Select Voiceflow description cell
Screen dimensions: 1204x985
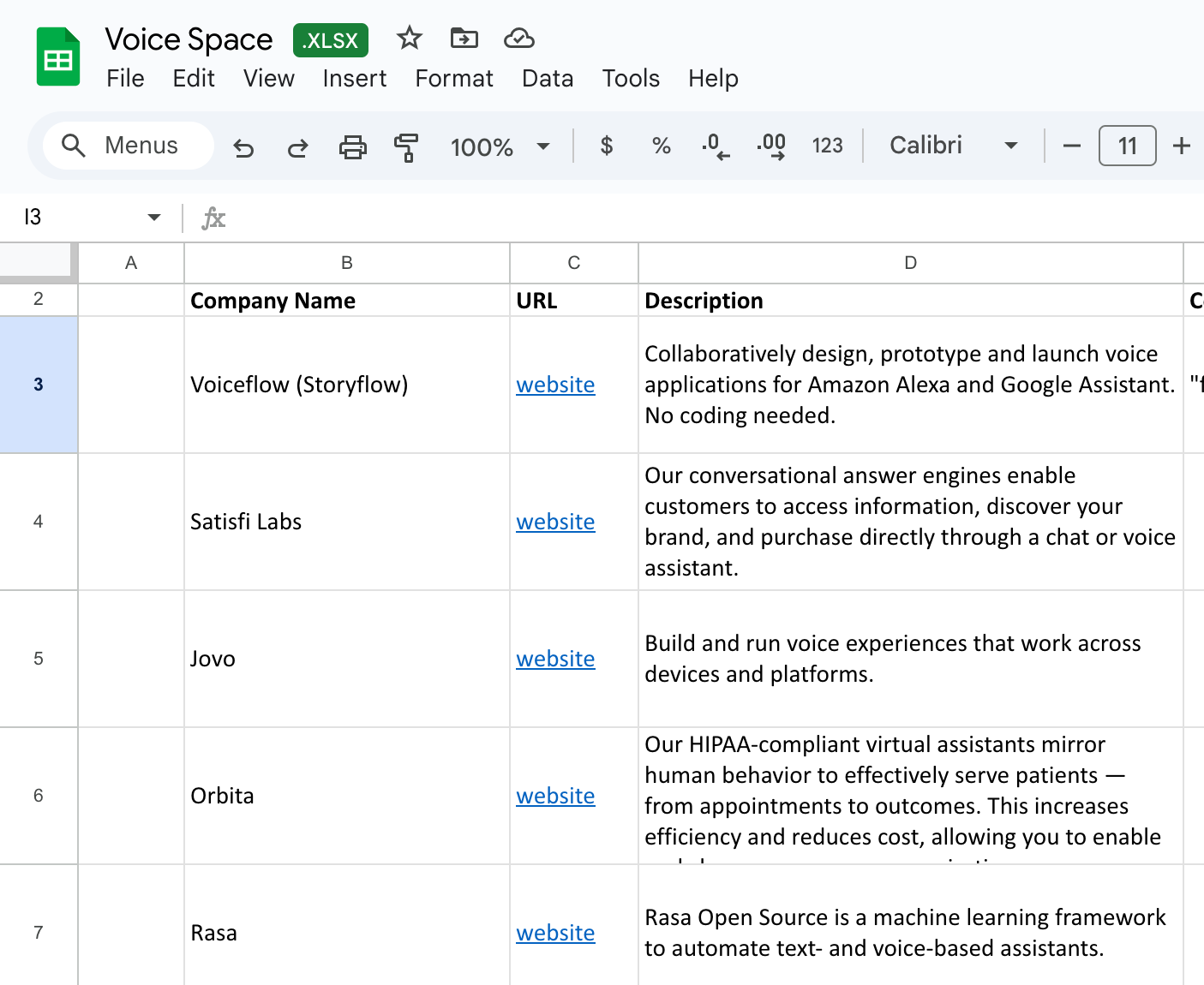[911, 385]
